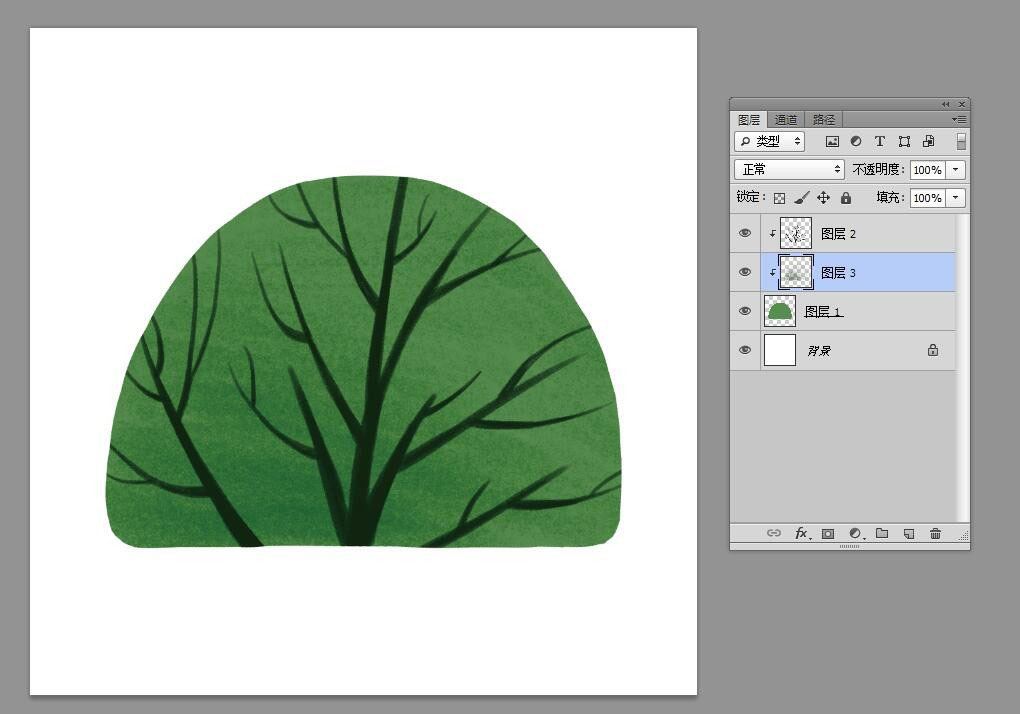The height and width of the screenshot is (714, 1020).
Task: Select the layer named 图层 2
Action: pyautogui.click(x=839, y=234)
